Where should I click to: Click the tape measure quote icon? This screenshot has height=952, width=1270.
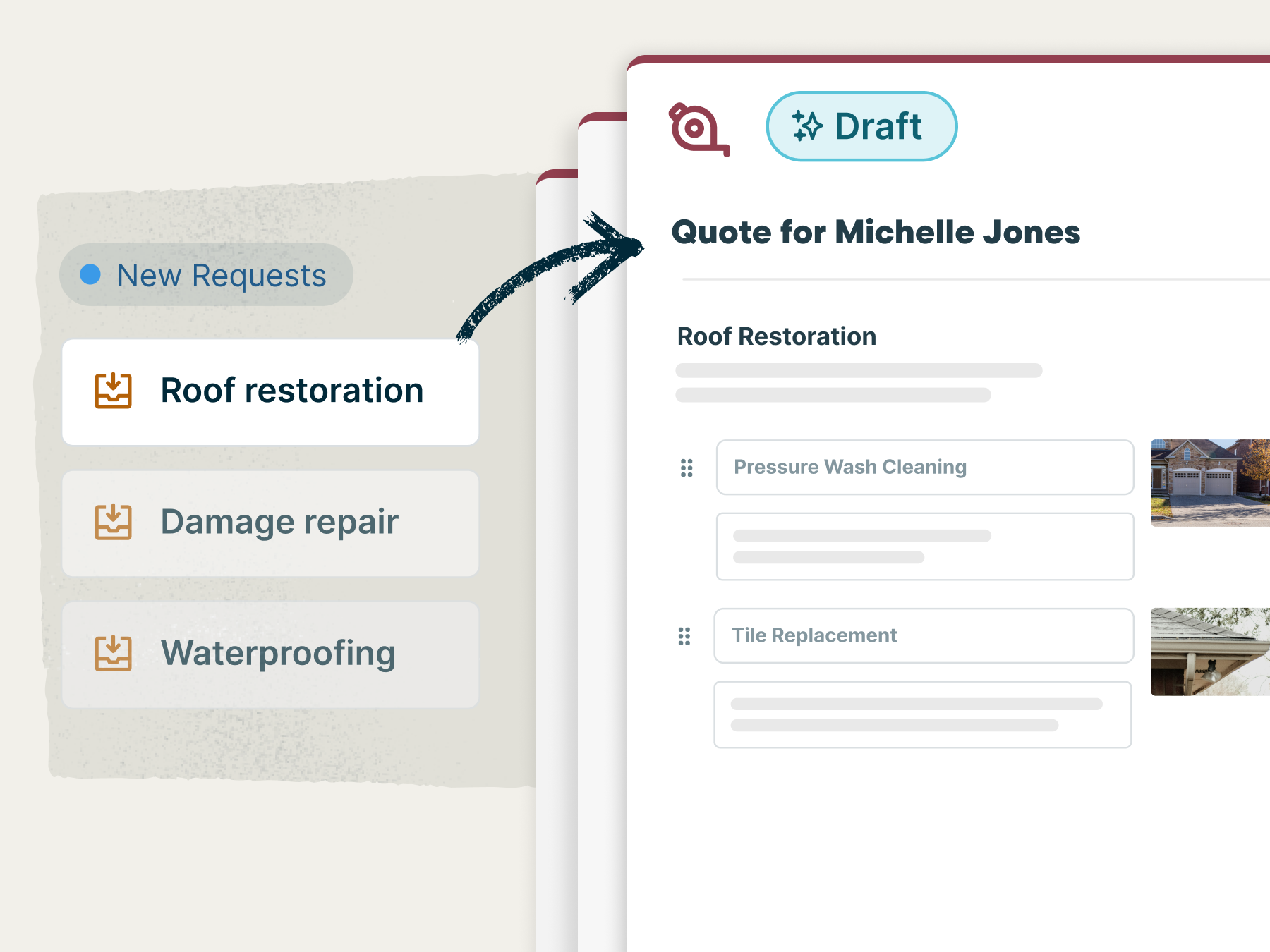coord(698,130)
